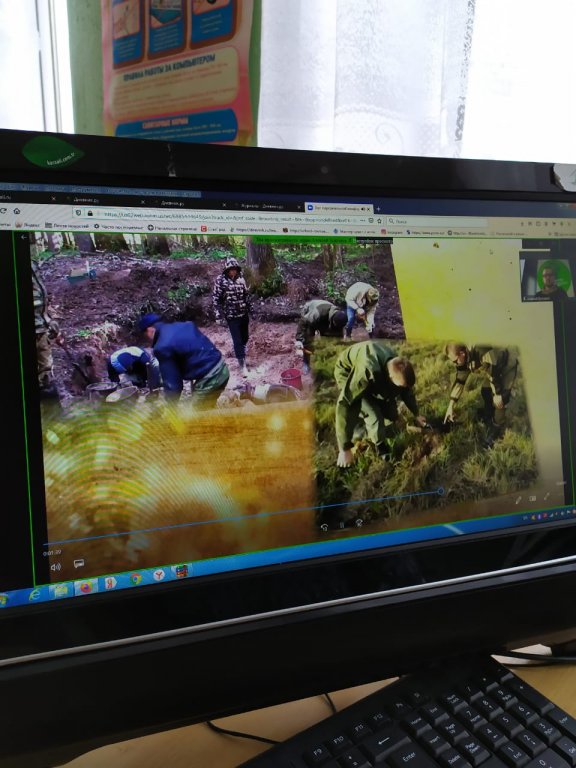Click the padlock icon in the address bar
Screen dimensions: 576x768
(90, 213)
